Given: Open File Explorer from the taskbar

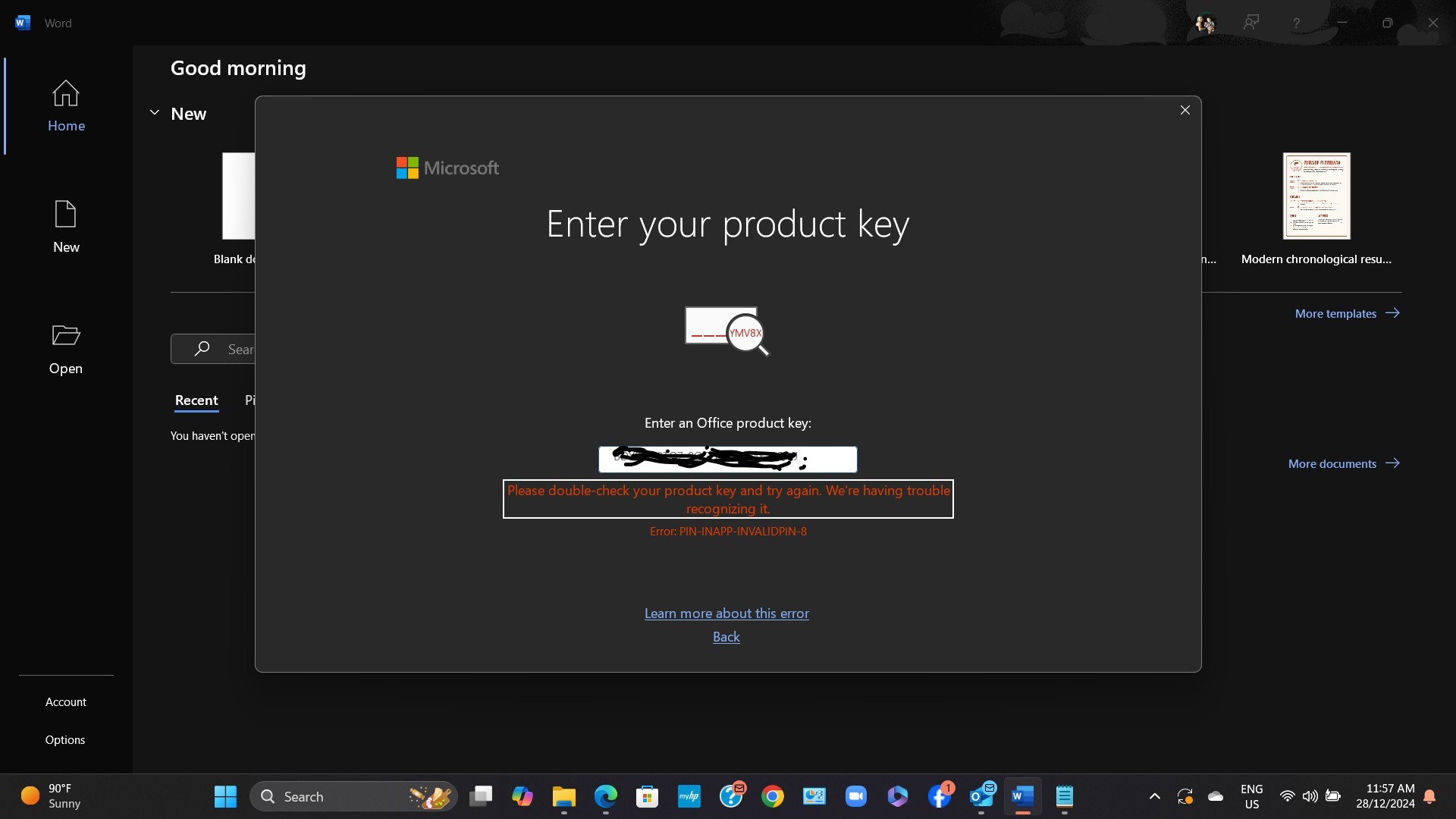Looking at the screenshot, I should point(564,797).
